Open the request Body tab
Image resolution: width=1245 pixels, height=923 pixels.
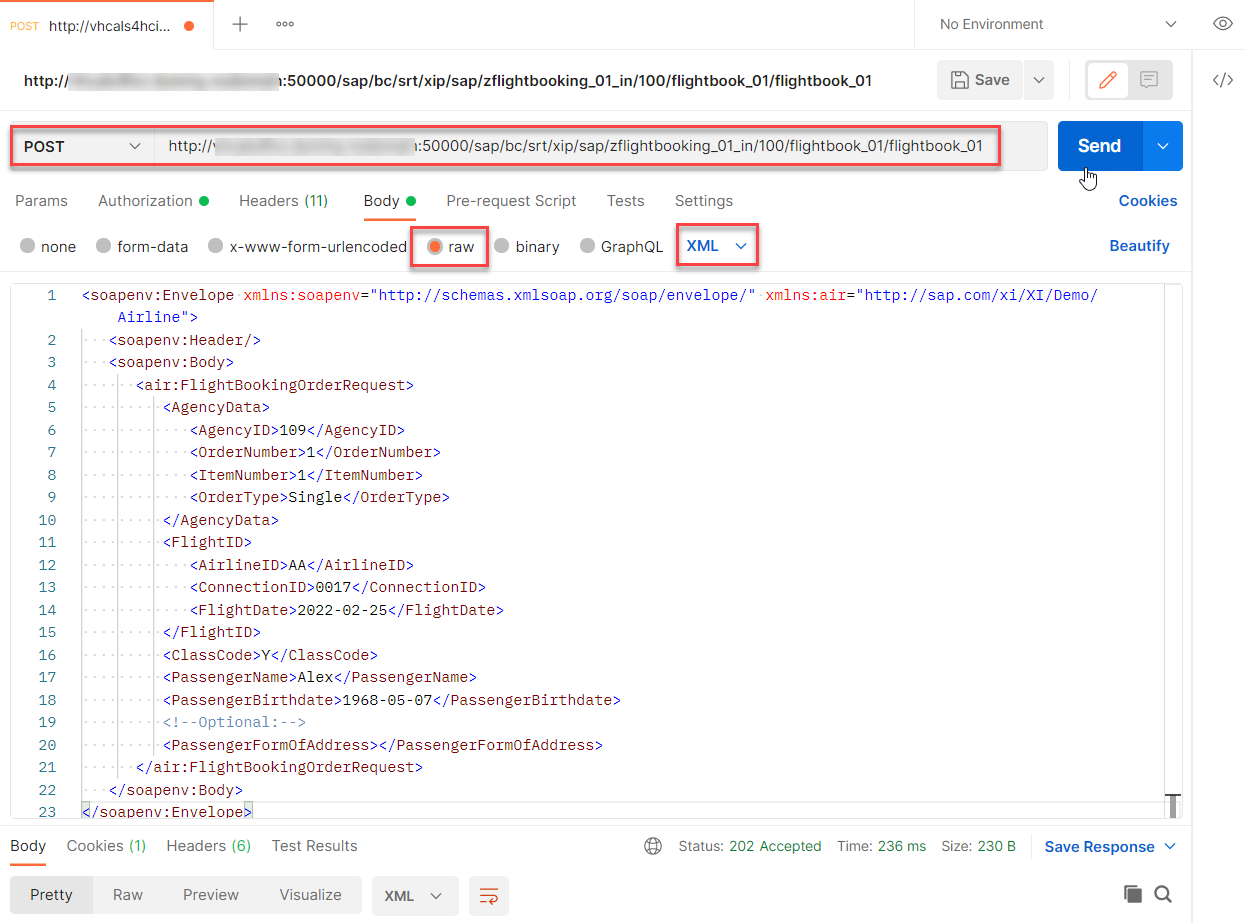coord(389,200)
